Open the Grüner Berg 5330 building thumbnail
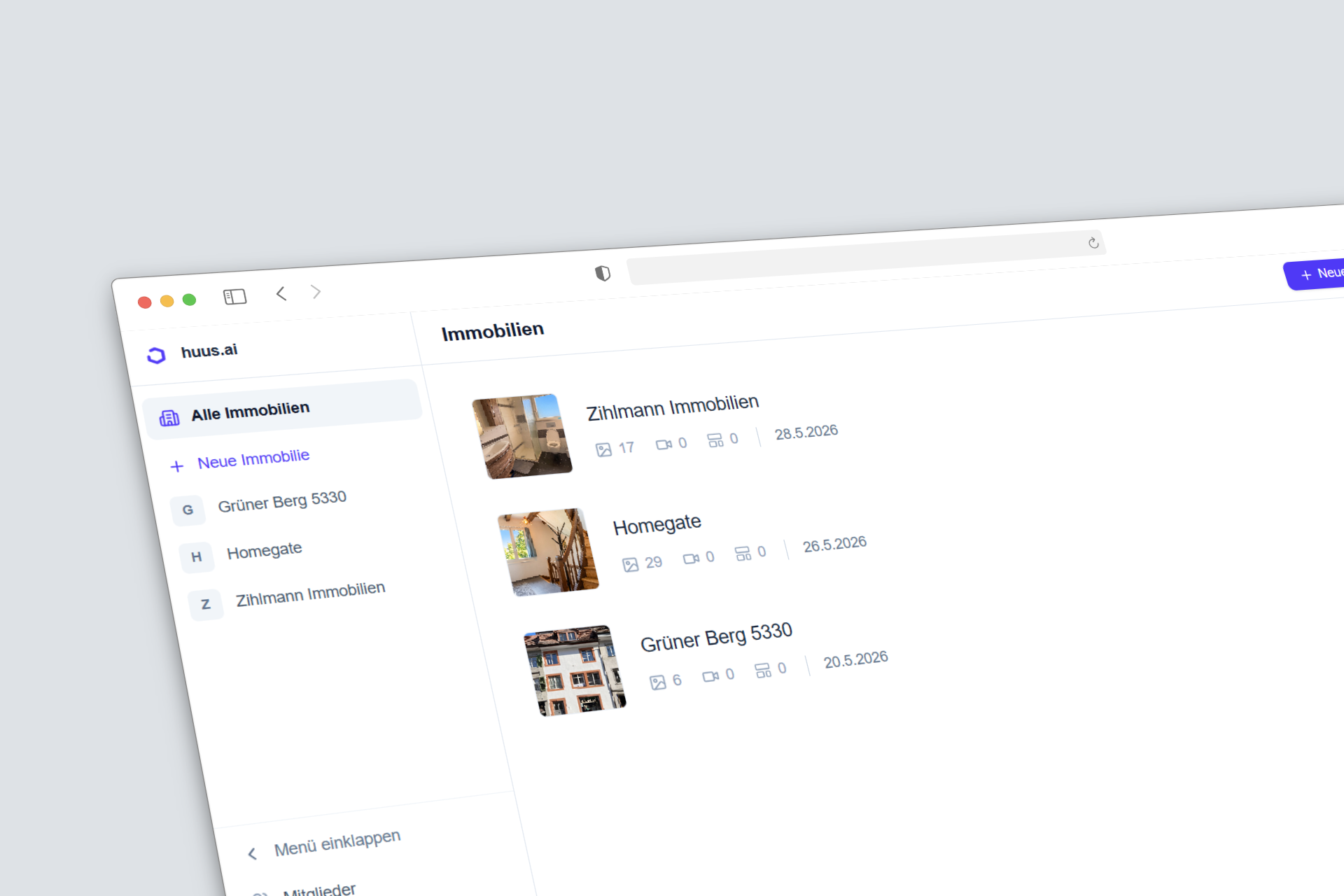 [x=575, y=671]
